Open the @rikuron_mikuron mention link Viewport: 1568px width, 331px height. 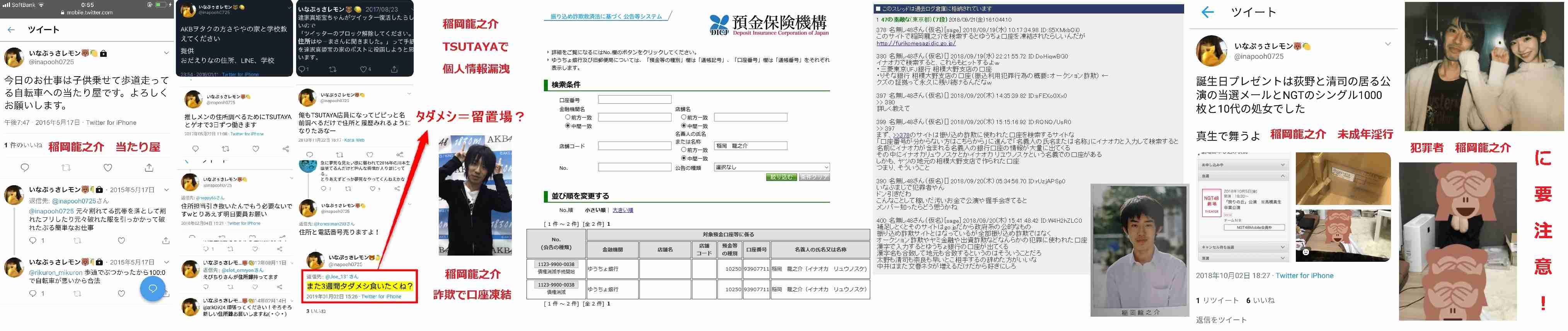[x=56, y=273]
